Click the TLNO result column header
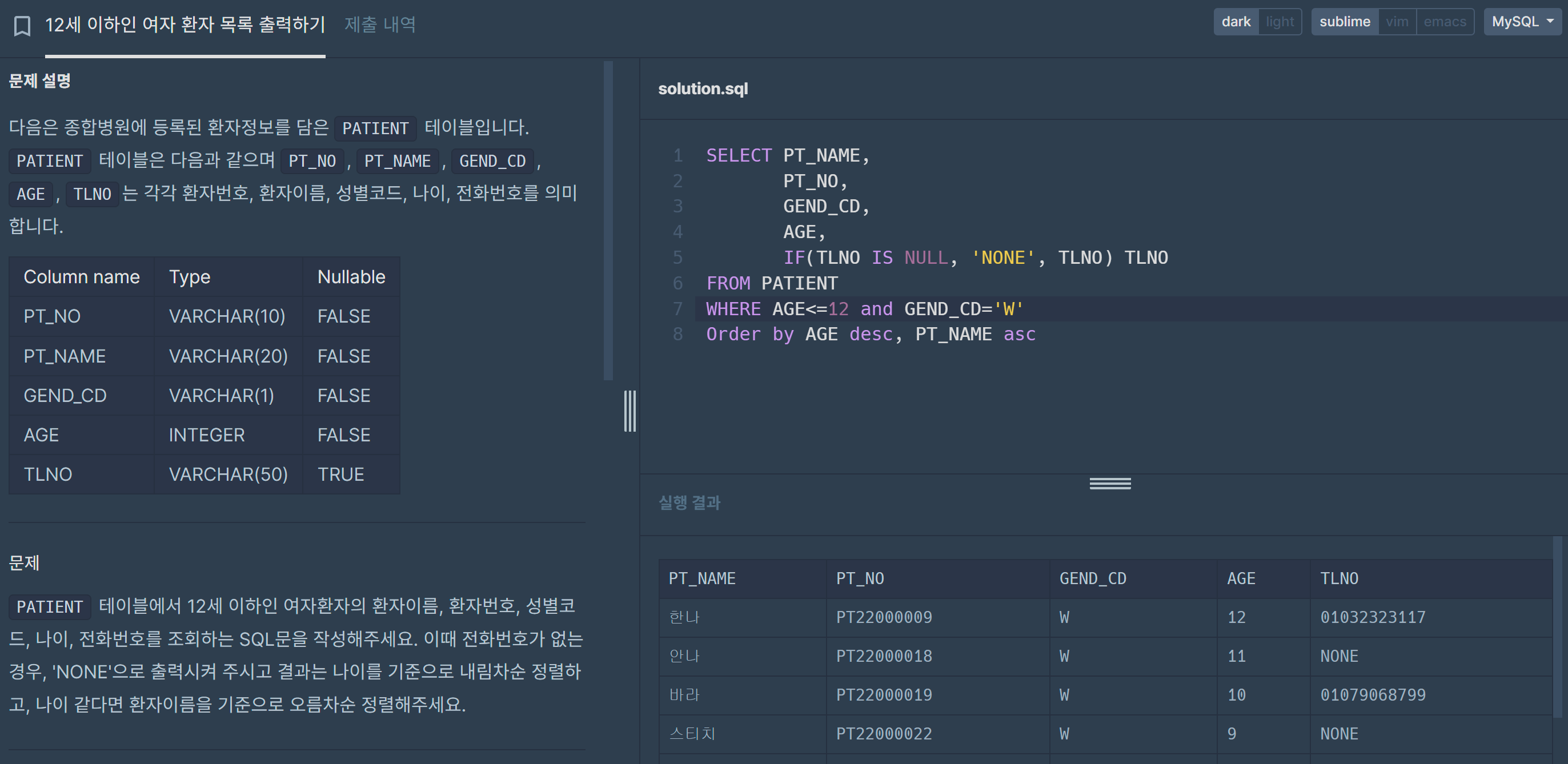1568x764 pixels. [x=1338, y=578]
